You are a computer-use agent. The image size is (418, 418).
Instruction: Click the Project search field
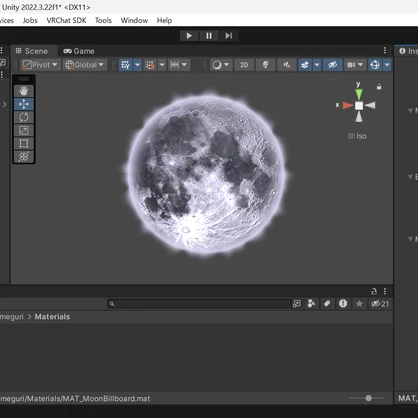[x=199, y=304]
